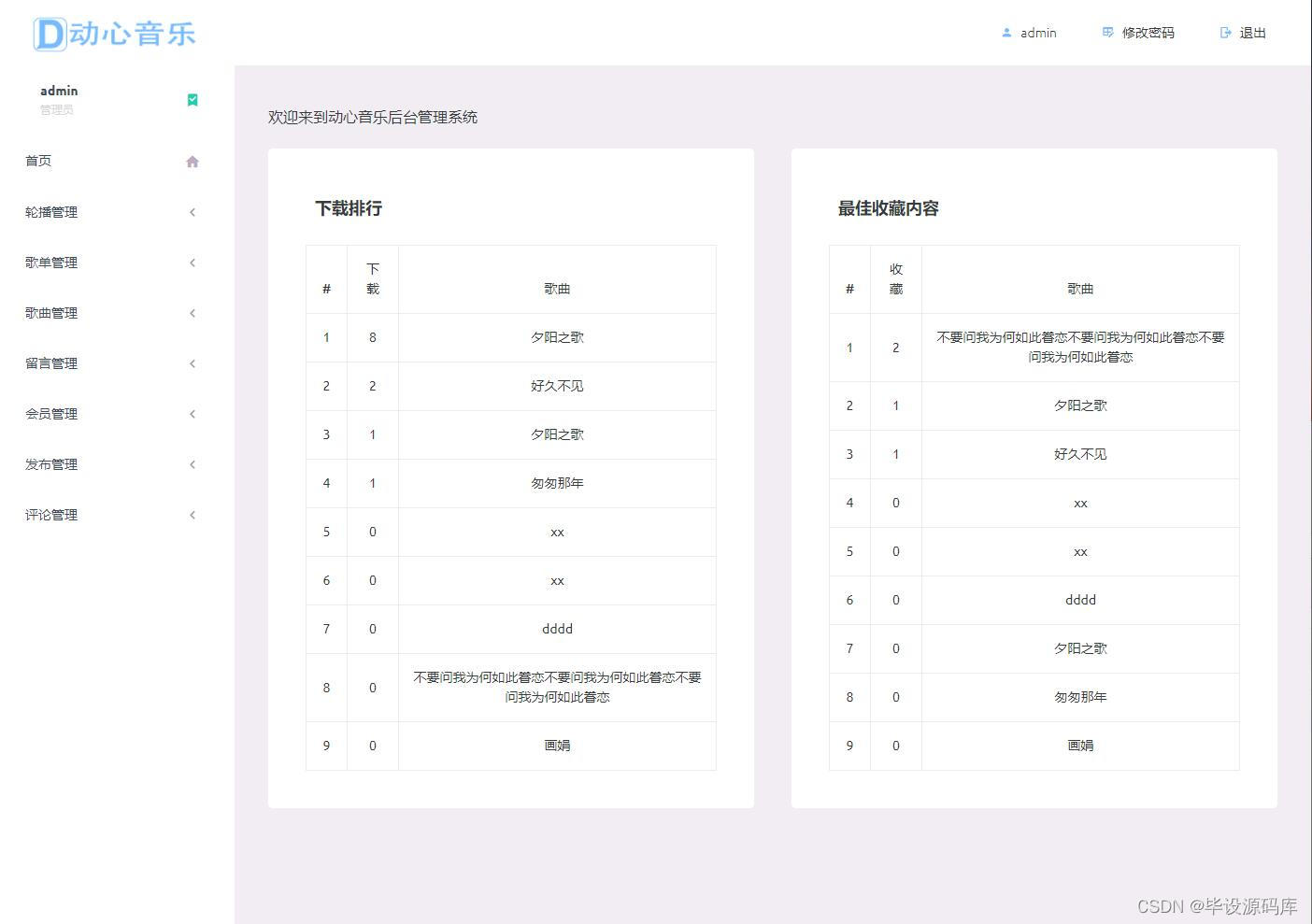The width and height of the screenshot is (1312, 924).
Task: Select 夕阳之歌 in the 下载排行 table
Action: (557, 337)
